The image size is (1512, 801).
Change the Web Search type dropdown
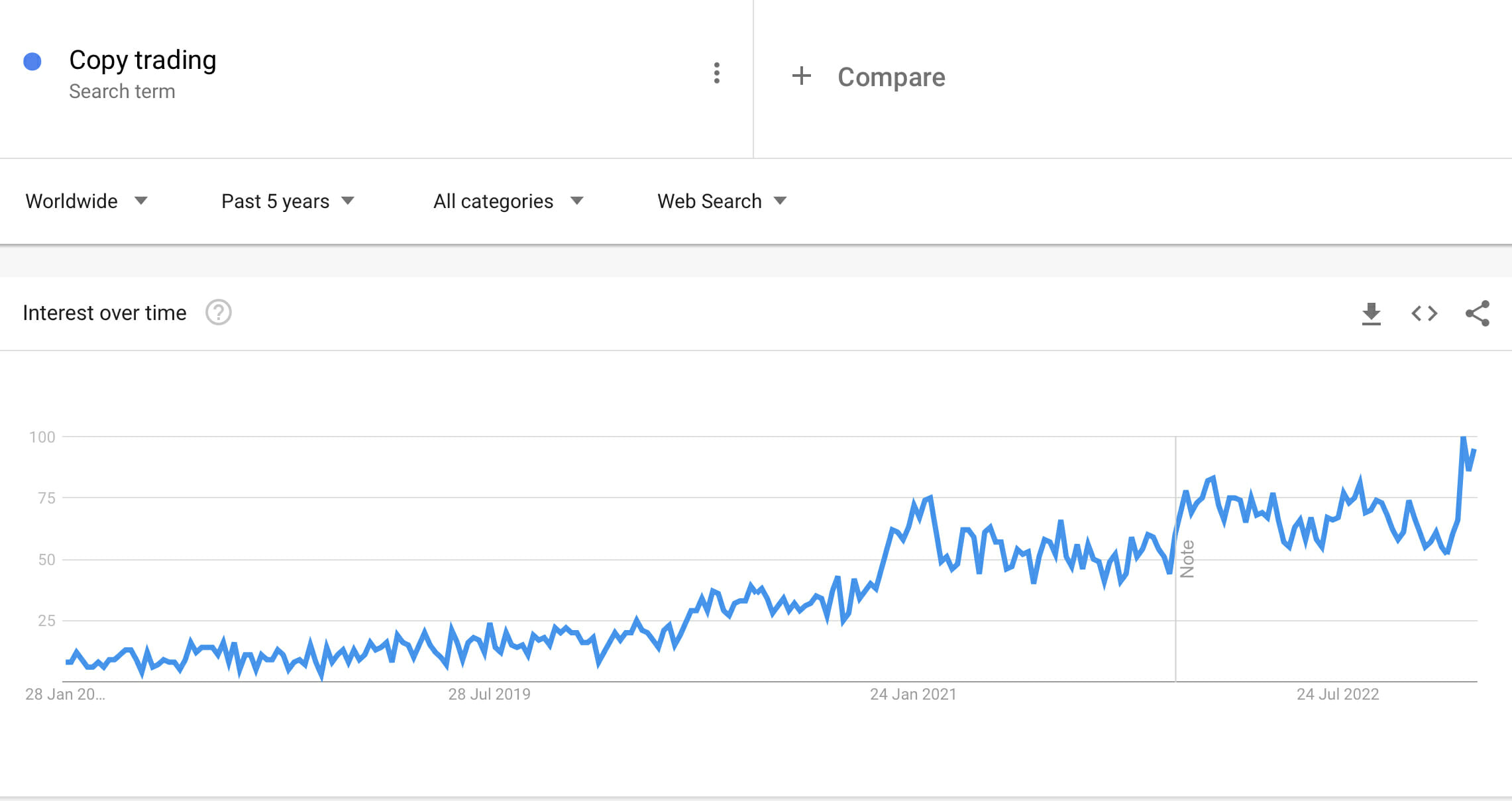point(721,201)
